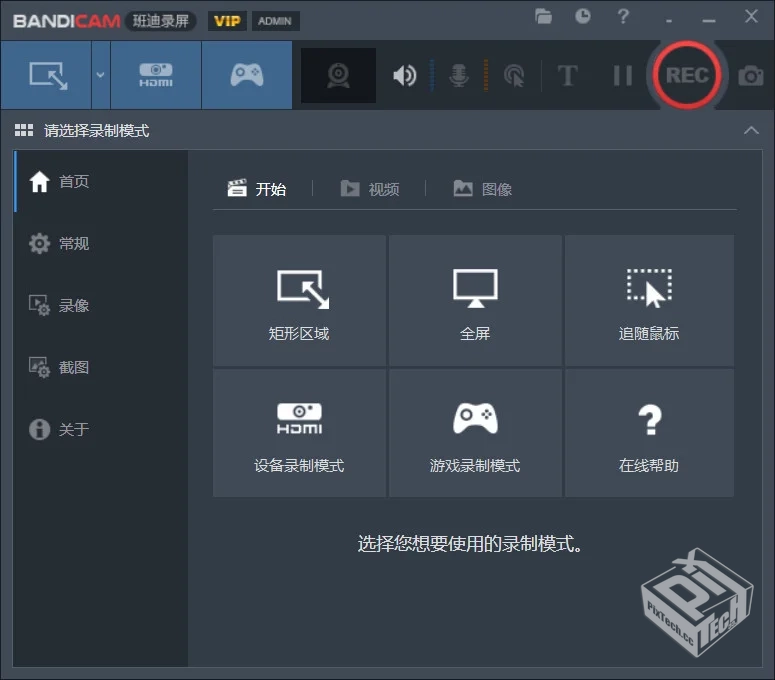Image resolution: width=775 pixels, height=680 pixels.
Task: Start recording with REC button
Action: pyautogui.click(x=687, y=75)
